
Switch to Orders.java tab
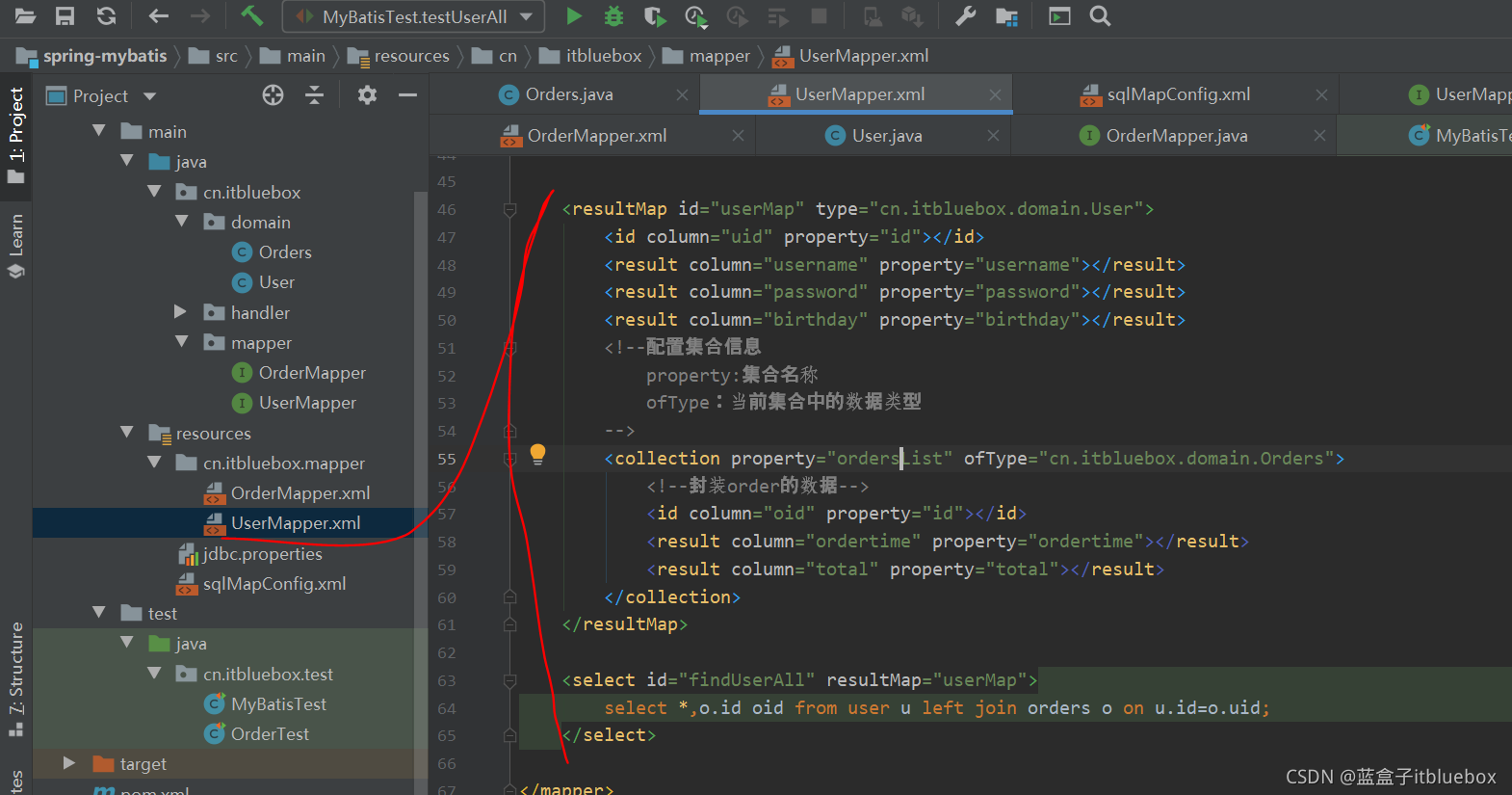[x=568, y=94]
